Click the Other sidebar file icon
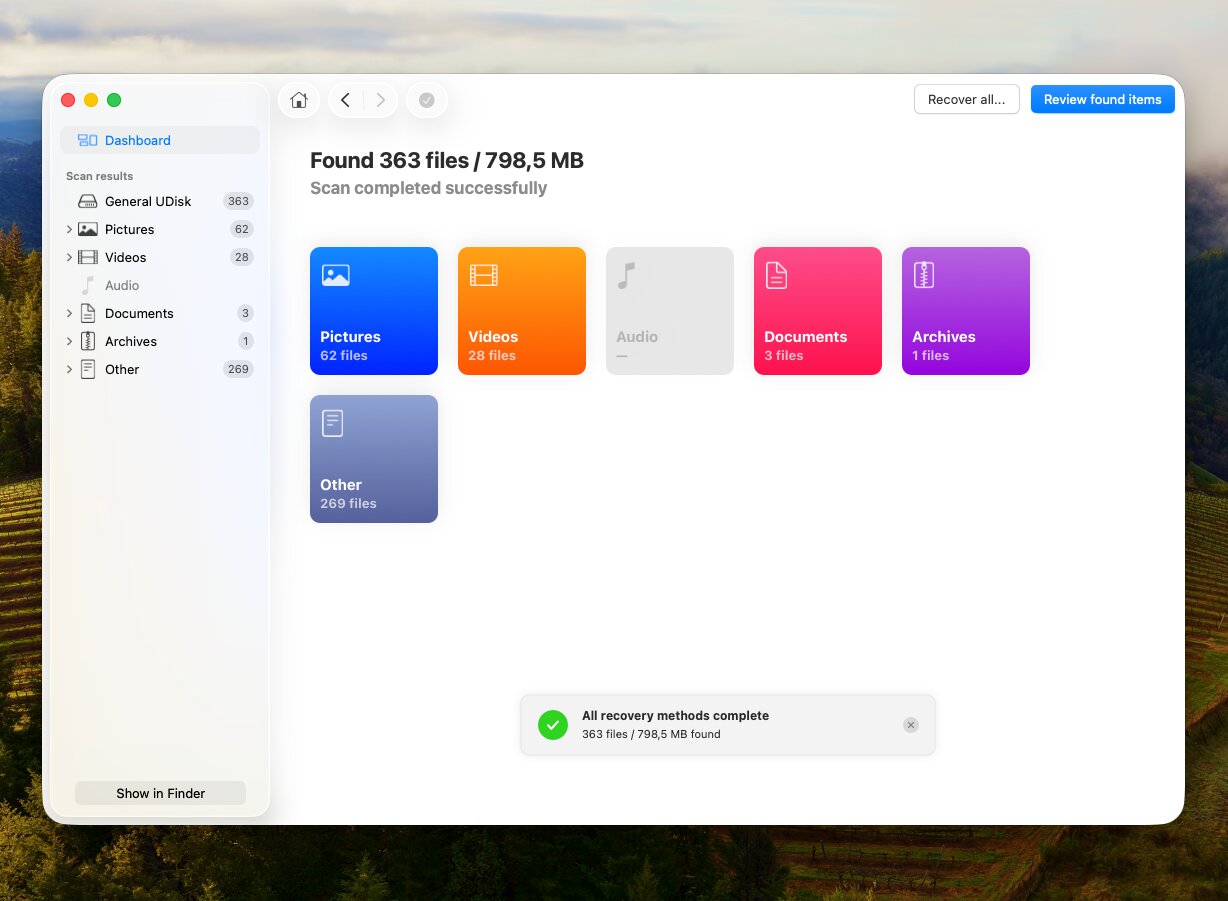Image resolution: width=1228 pixels, height=901 pixels. (x=88, y=369)
